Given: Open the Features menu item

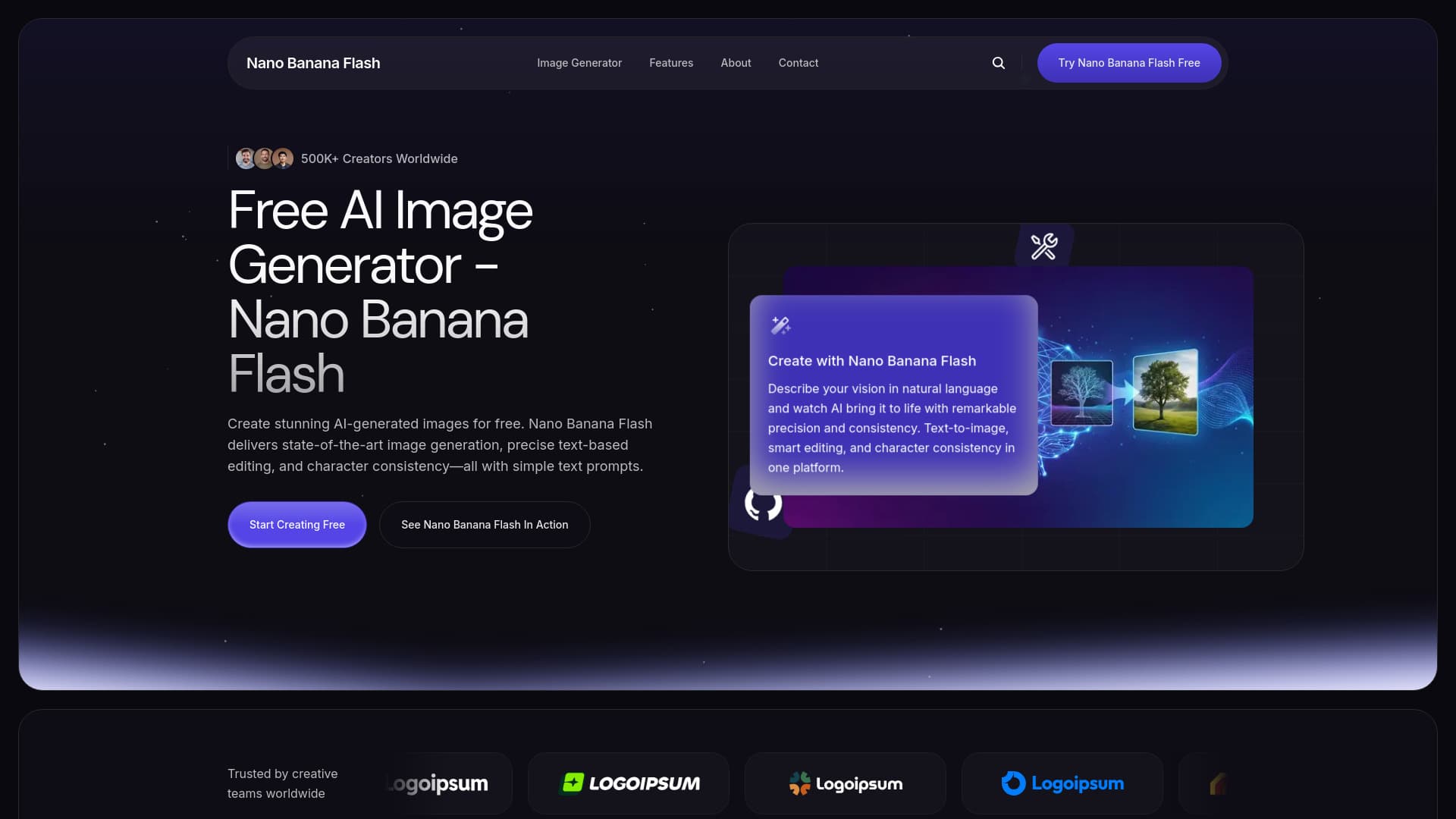Looking at the screenshot, I should click(670, 63).
